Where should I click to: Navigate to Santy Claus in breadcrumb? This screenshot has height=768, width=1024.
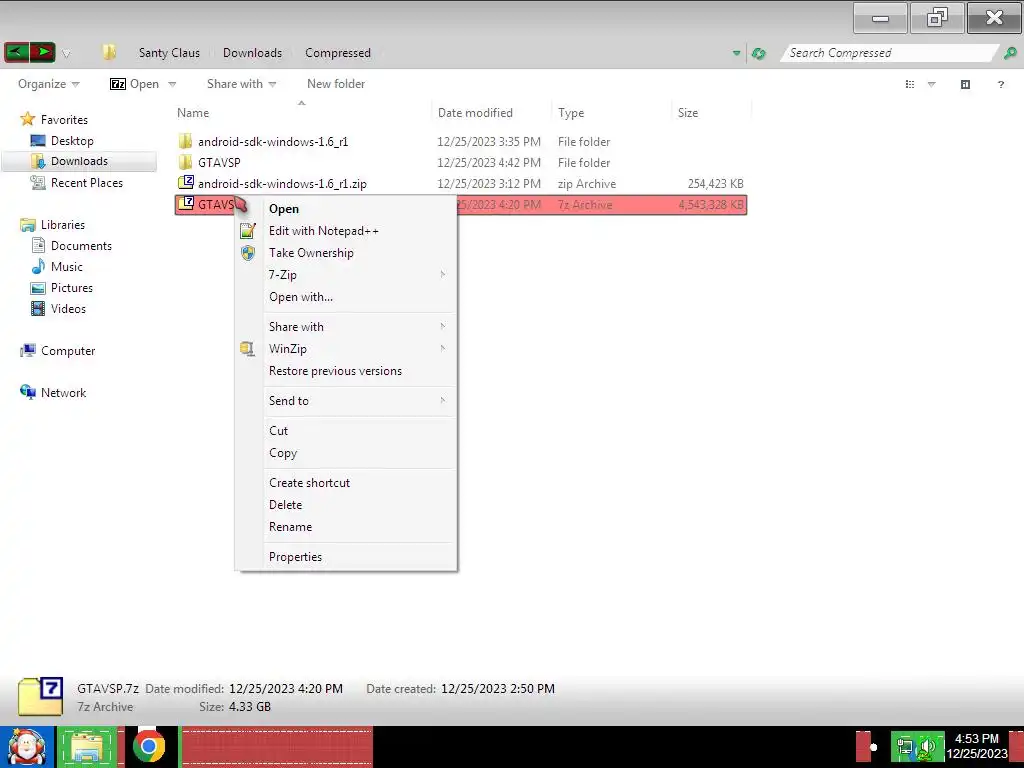(x=169, y=53)
